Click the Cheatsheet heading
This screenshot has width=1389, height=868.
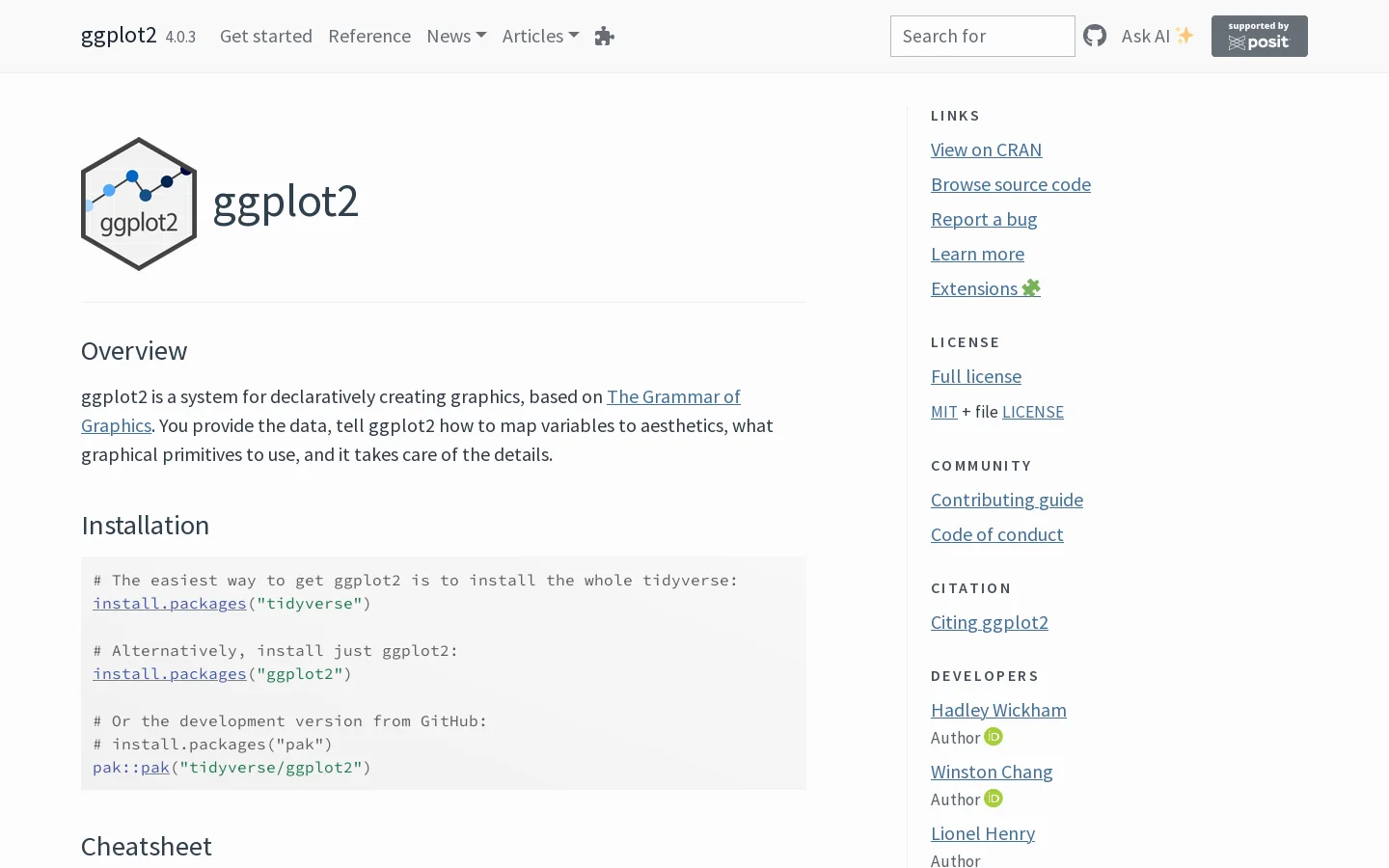[x=147, y=847]
